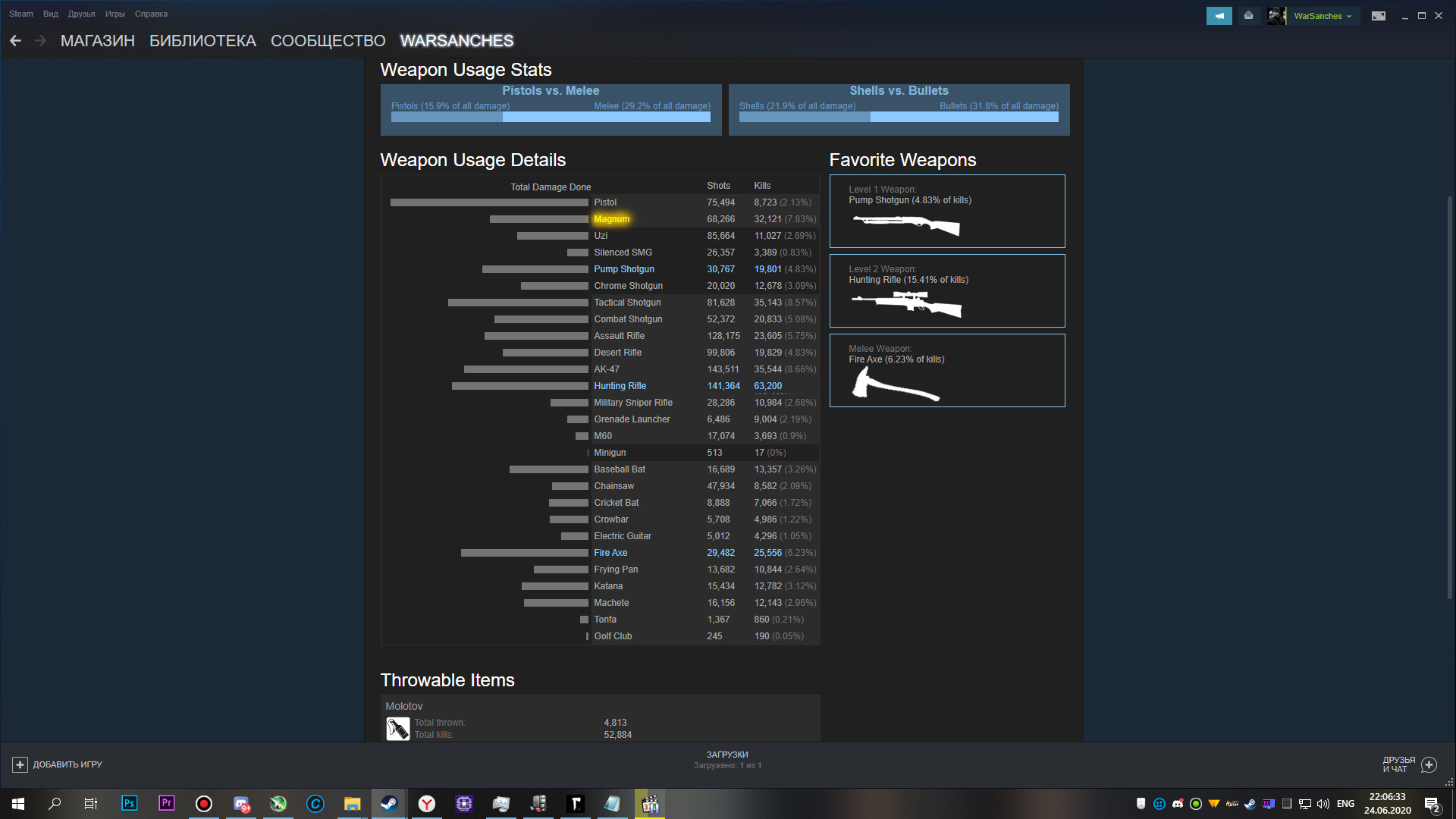Click the Pump Shotgun favorite weapon thumbnail

(x=906, y=224)
